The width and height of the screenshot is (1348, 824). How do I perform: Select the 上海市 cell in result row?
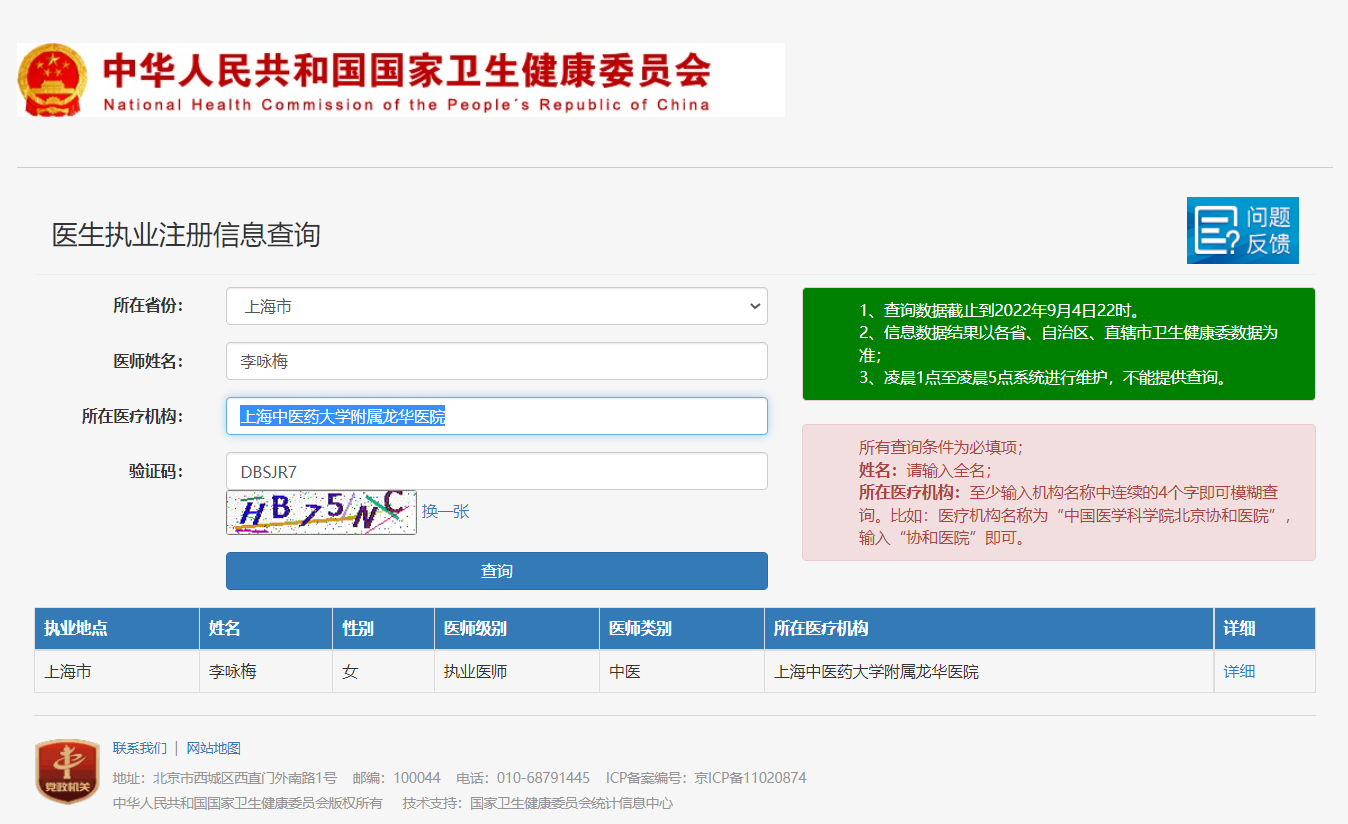117,671
